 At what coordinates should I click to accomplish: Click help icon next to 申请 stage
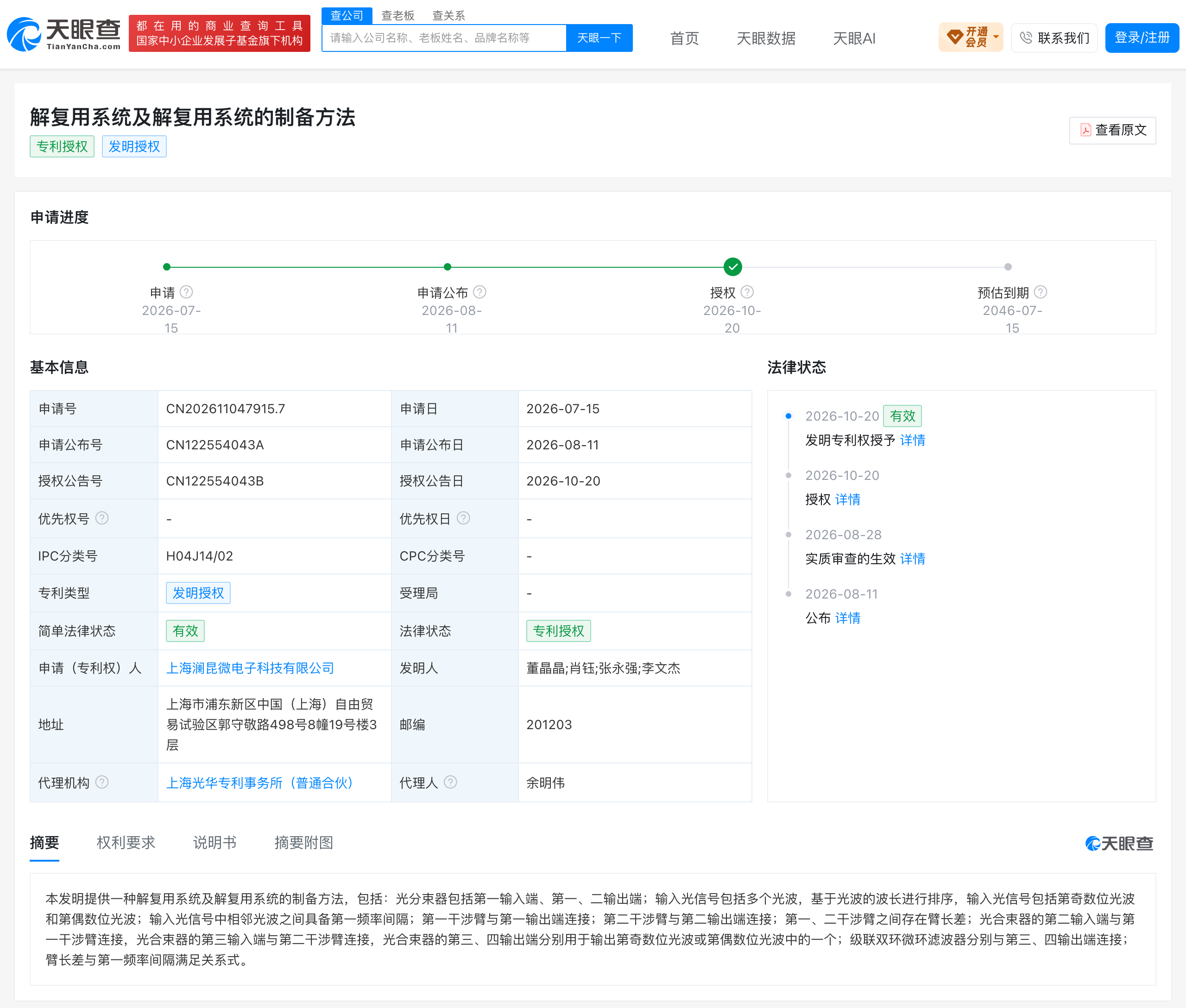(186, 292)
